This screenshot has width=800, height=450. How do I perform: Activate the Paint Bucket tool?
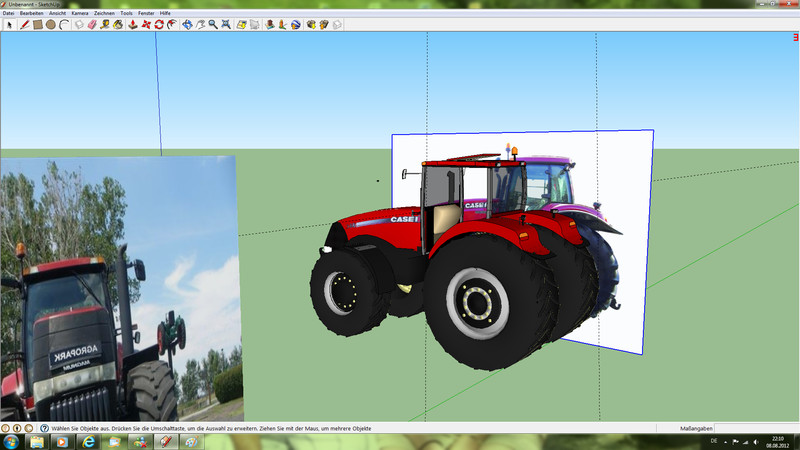[x=118, y=24]
